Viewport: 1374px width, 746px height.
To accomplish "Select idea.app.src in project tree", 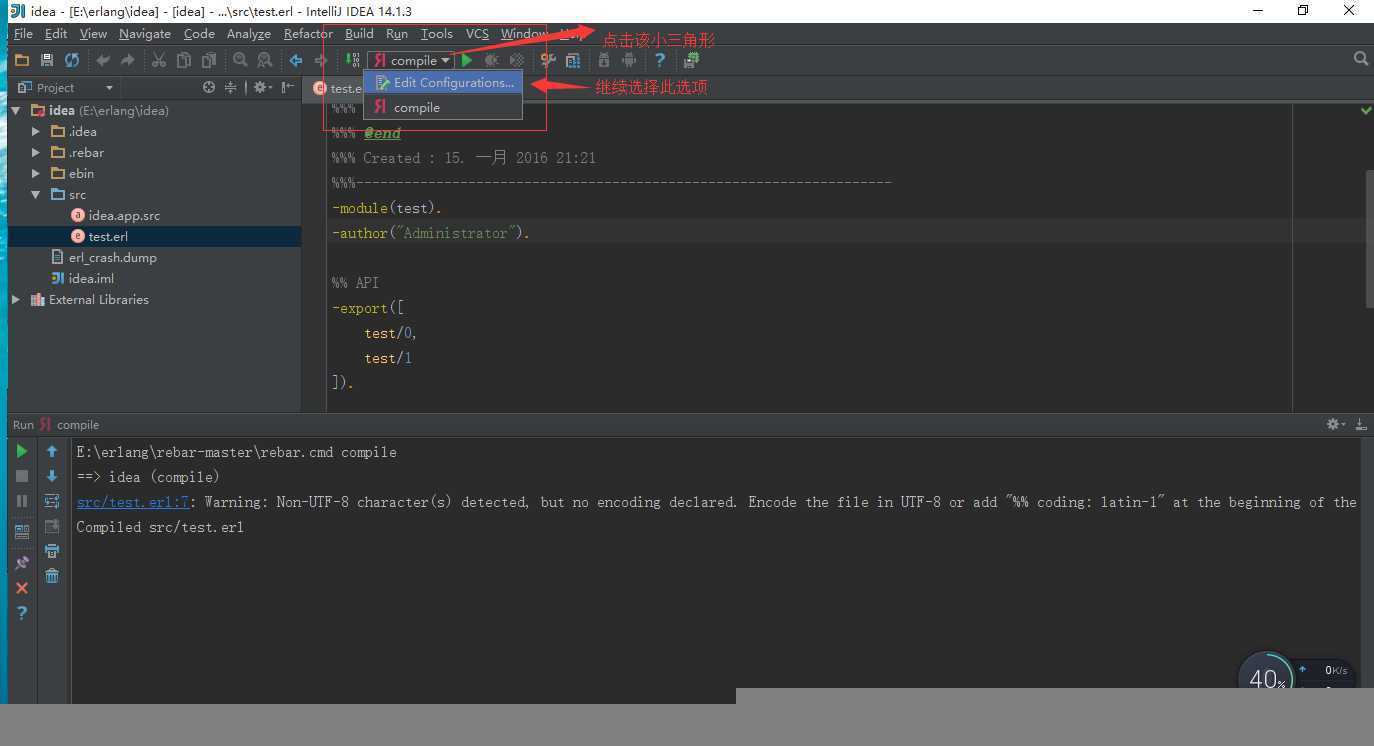I will [124, 215].
